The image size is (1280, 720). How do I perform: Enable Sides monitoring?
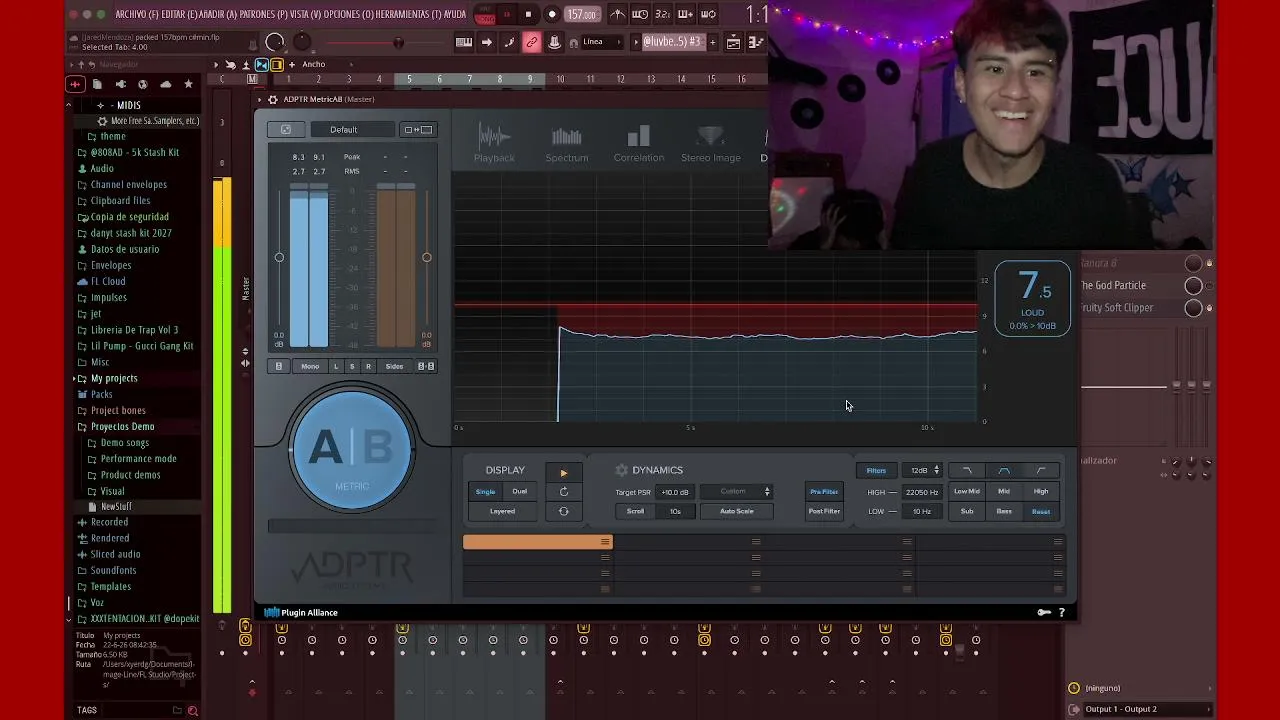point(395,367)
